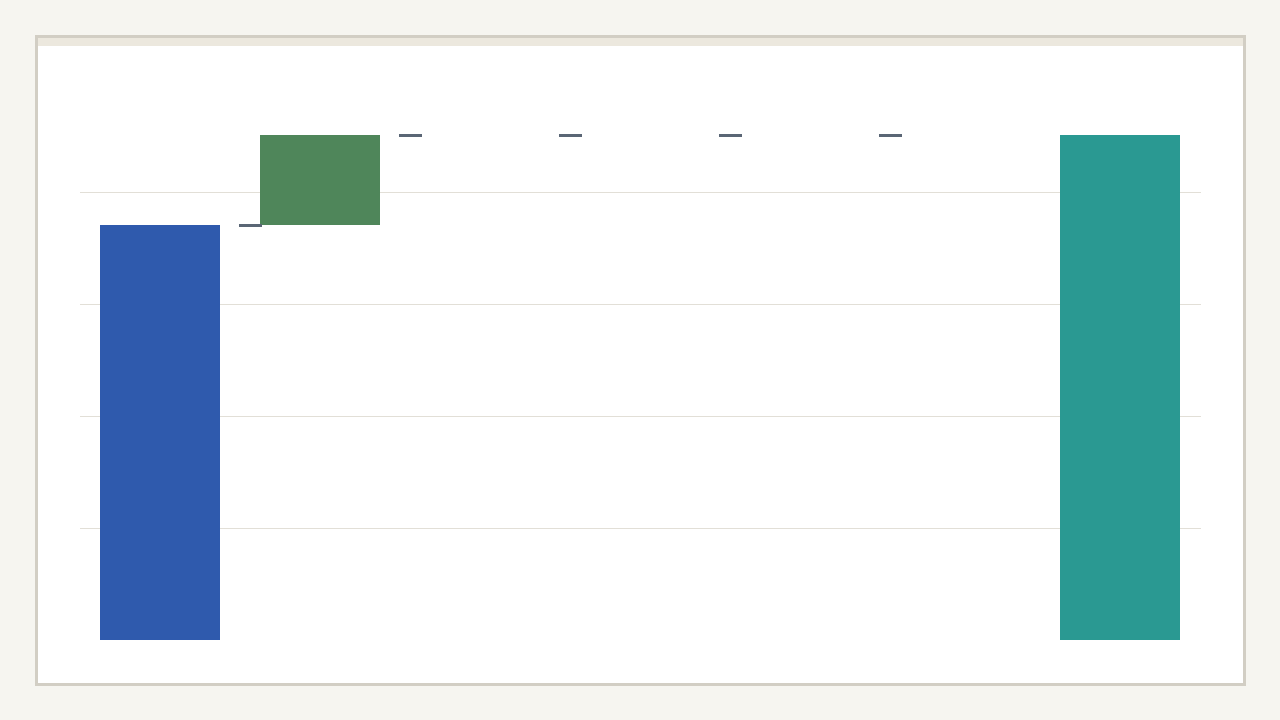Select the dash immediately right of green bar
This screenshot has width=1280, height=720.
(x=410, y=135)
